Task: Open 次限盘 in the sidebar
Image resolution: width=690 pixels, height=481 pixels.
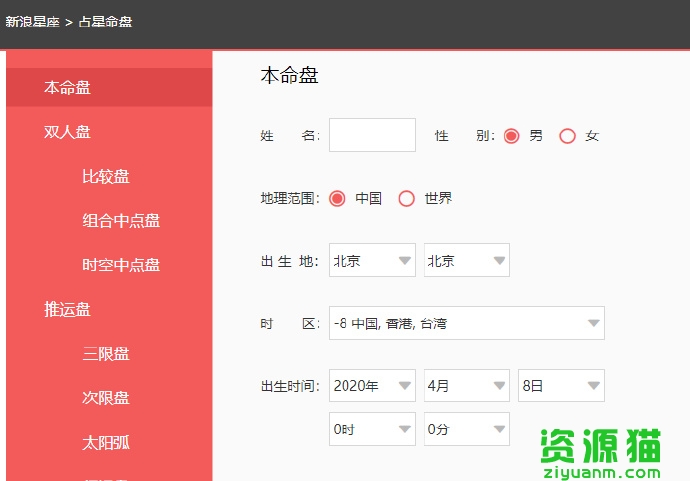Action: pos(106,398)
